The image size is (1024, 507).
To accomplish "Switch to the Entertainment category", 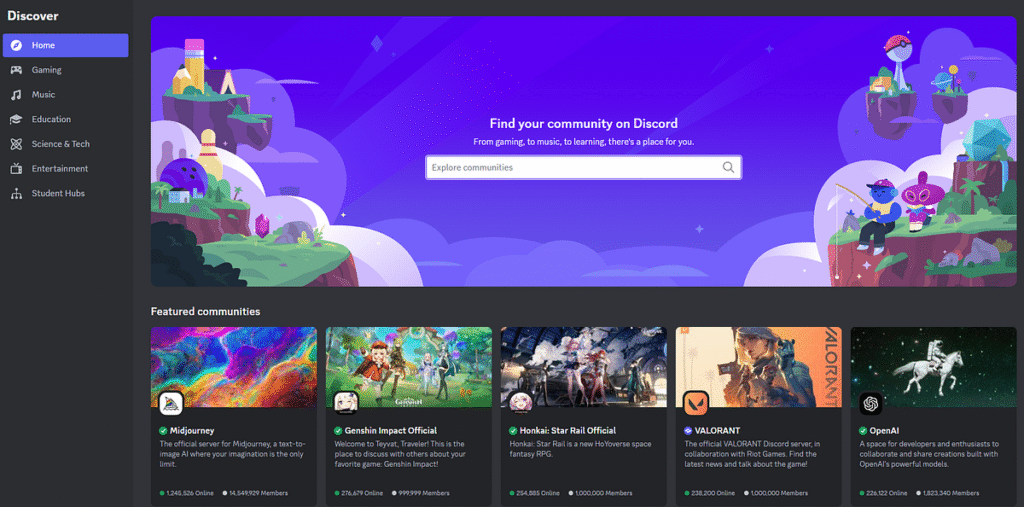I will pyautogui.click(x=65, y=169).
